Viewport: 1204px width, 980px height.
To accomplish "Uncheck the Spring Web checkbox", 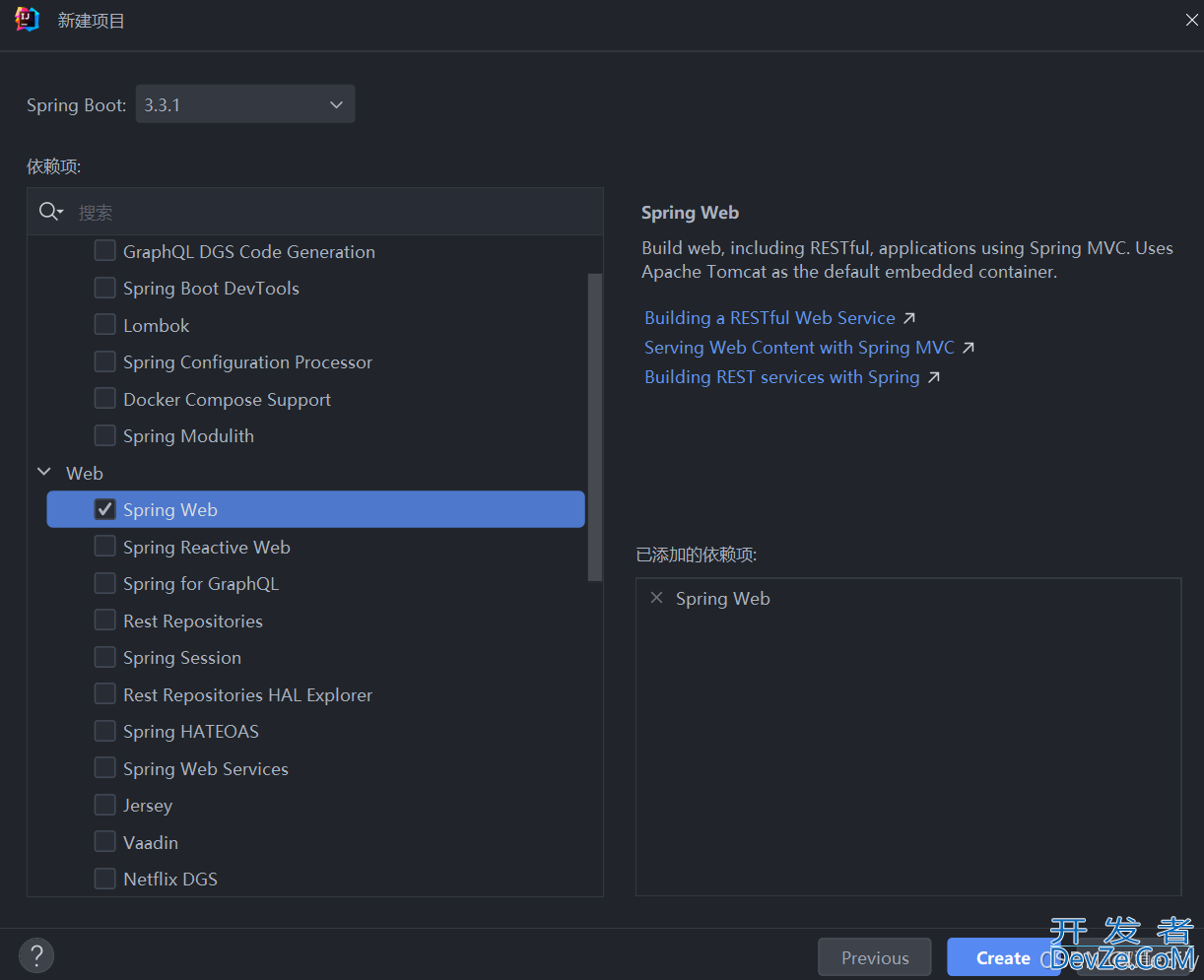I will coord(105,509).
